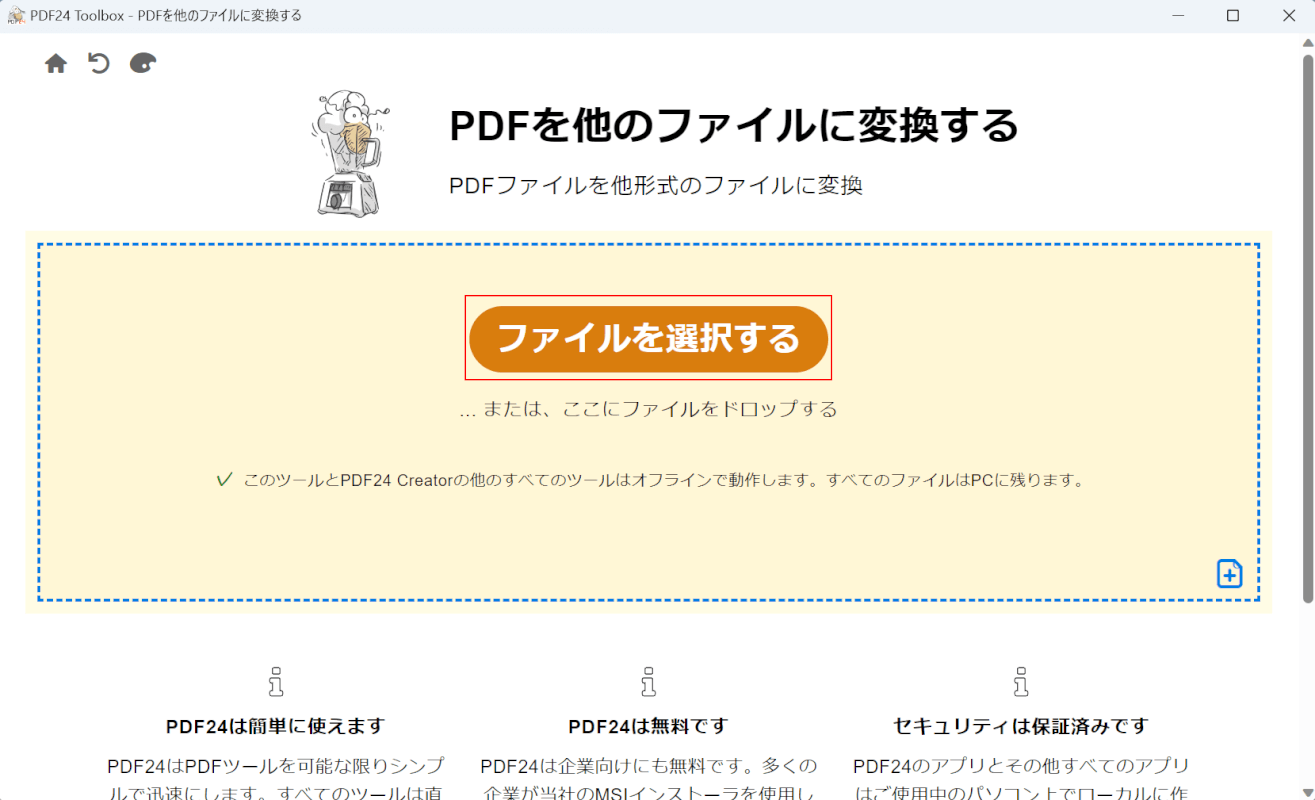Click the PDF24は無料です heading
The image size is (1315, 800).
click(648, 726)
